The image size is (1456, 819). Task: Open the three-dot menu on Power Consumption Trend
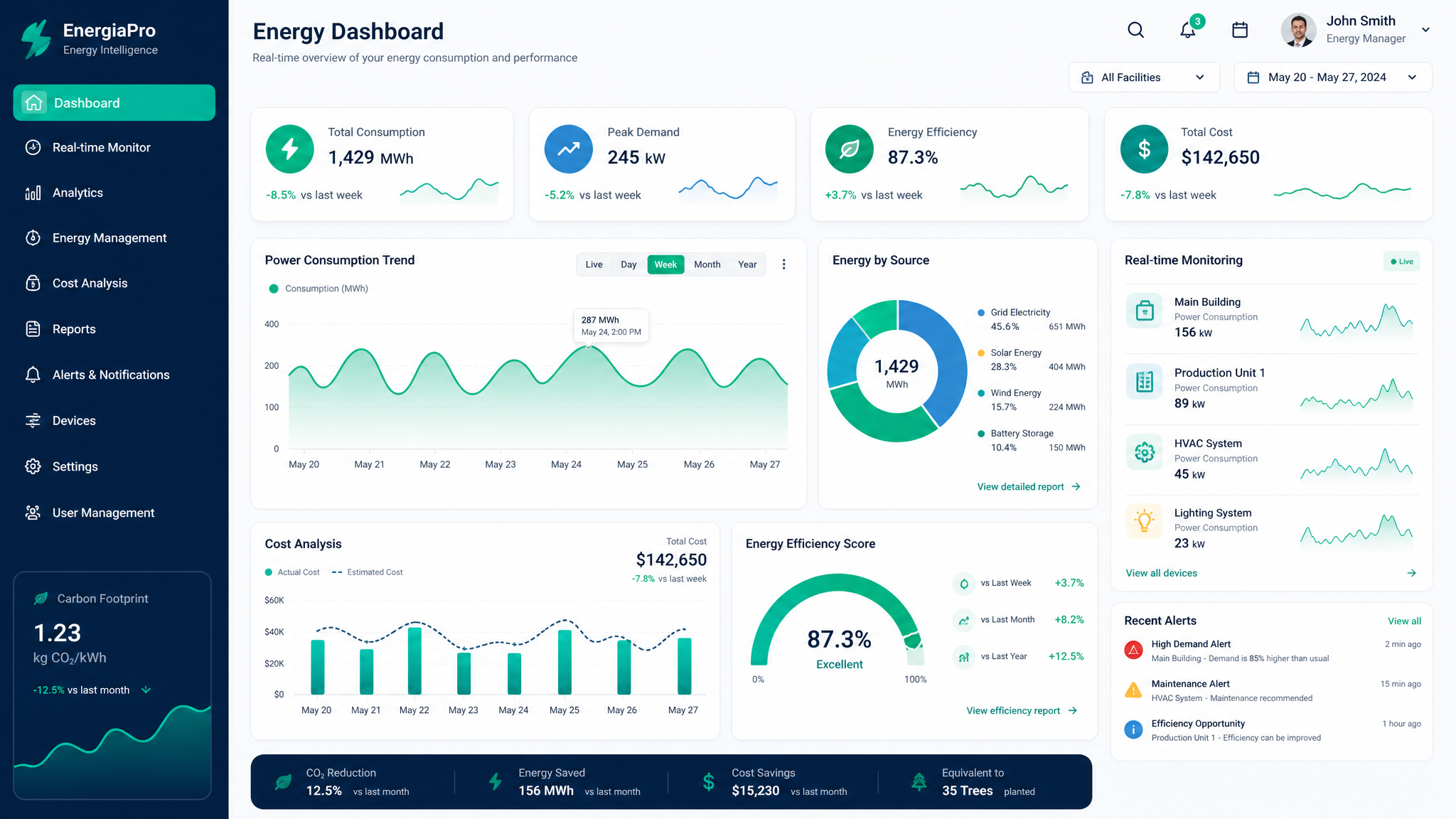784,264
